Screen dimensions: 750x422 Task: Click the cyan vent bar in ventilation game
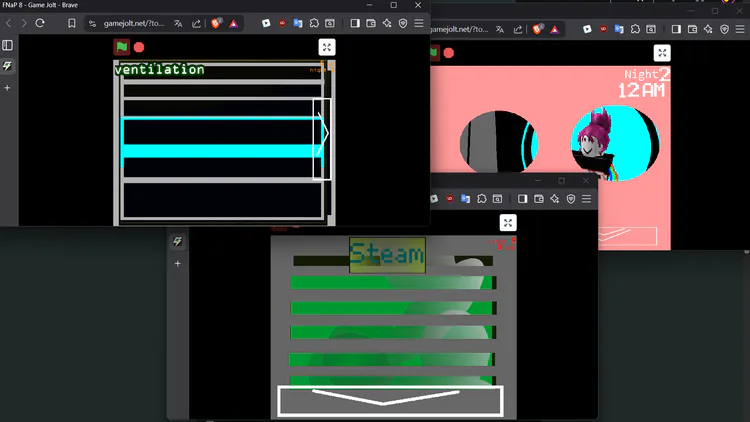(222, 151)
